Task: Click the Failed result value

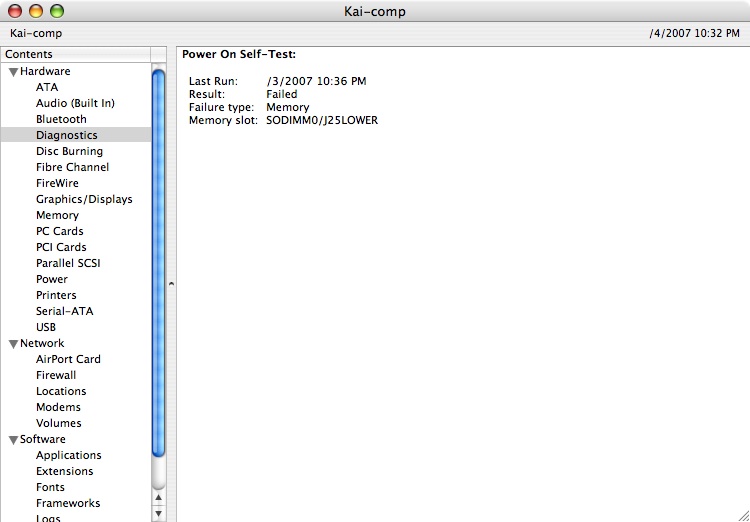Action: click(x=282, y=94)
